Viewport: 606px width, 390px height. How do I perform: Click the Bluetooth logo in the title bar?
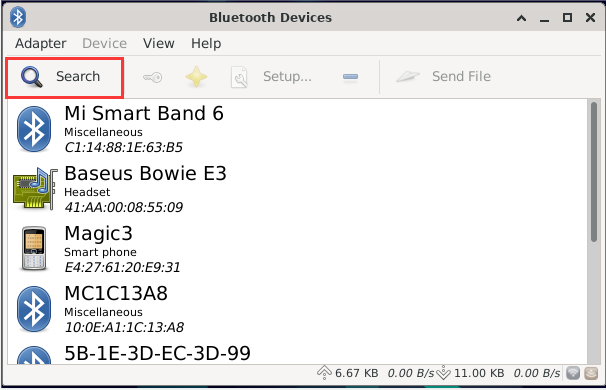18,17
